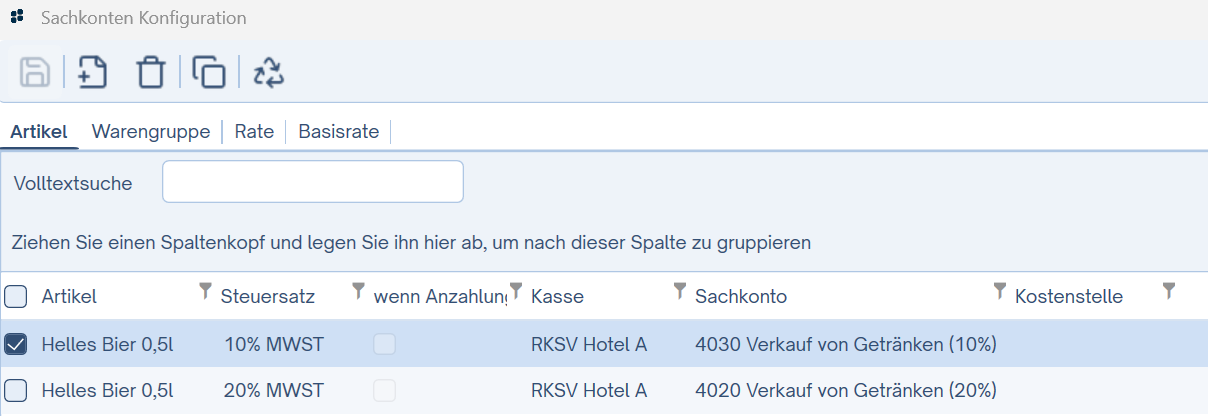
Task: Toggle the select-all checkbox in the header
Action: click(16, 296)
